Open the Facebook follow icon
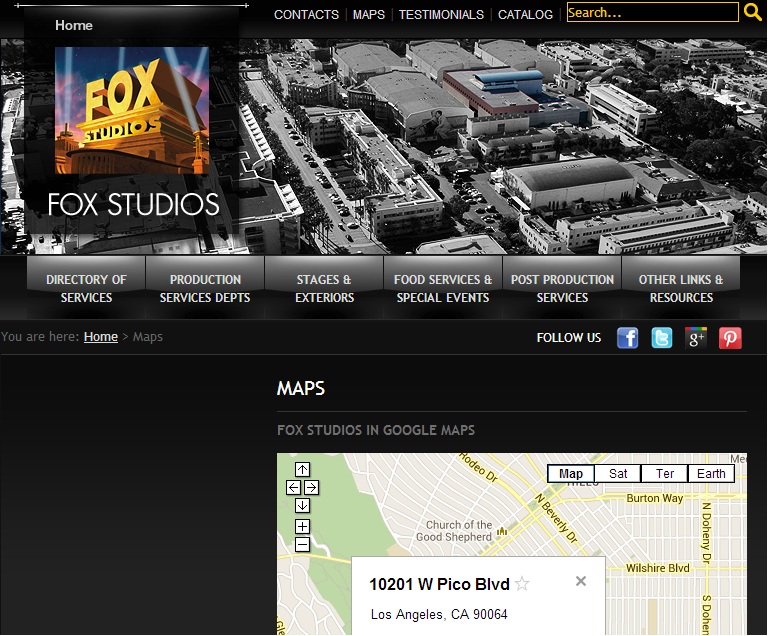 pos(627,338)
